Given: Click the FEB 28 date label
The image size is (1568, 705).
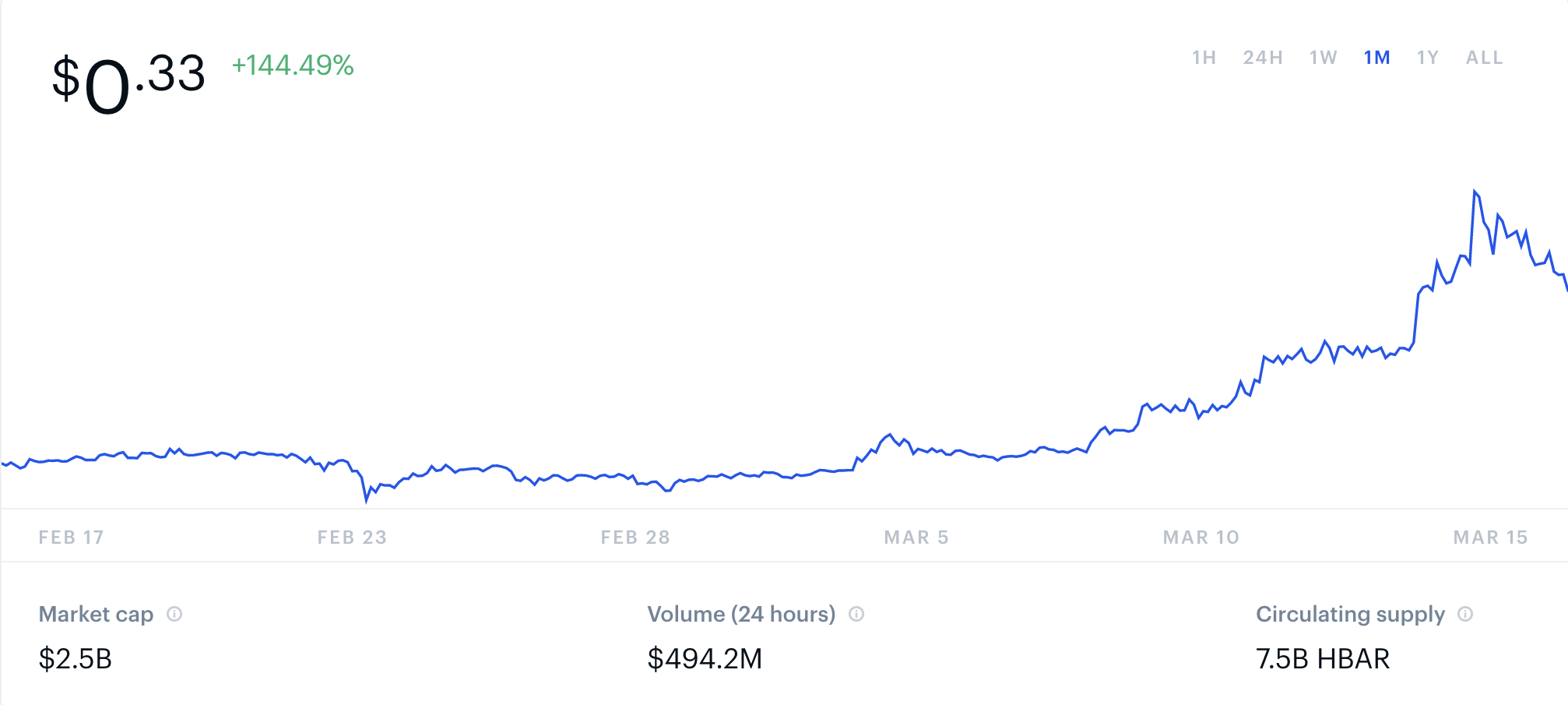Looking at the screenshot, I should pos(635,538).
